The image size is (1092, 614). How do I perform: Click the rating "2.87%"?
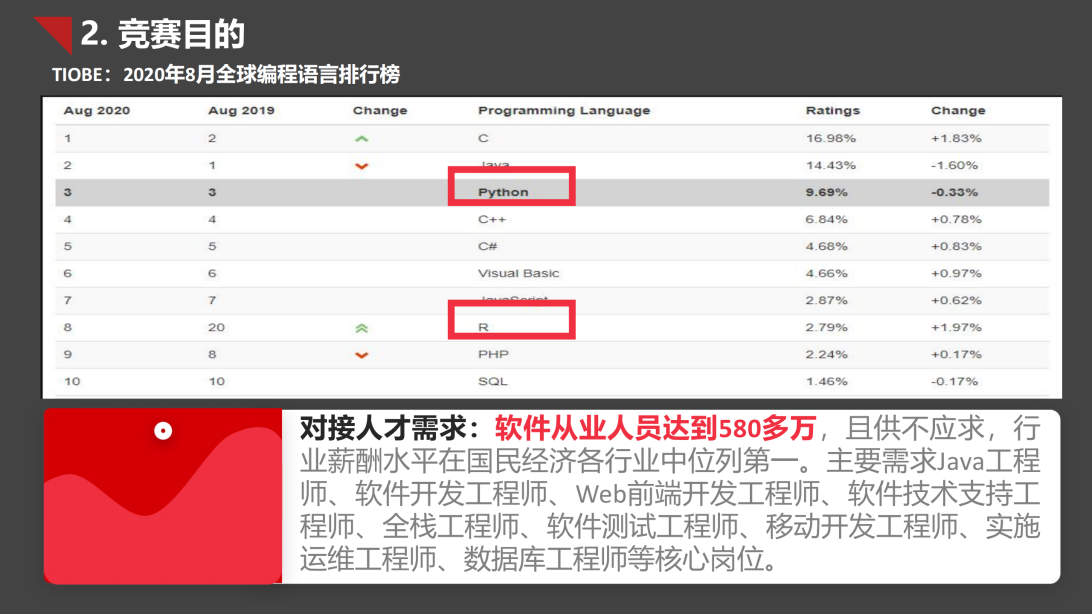point(827,301)
